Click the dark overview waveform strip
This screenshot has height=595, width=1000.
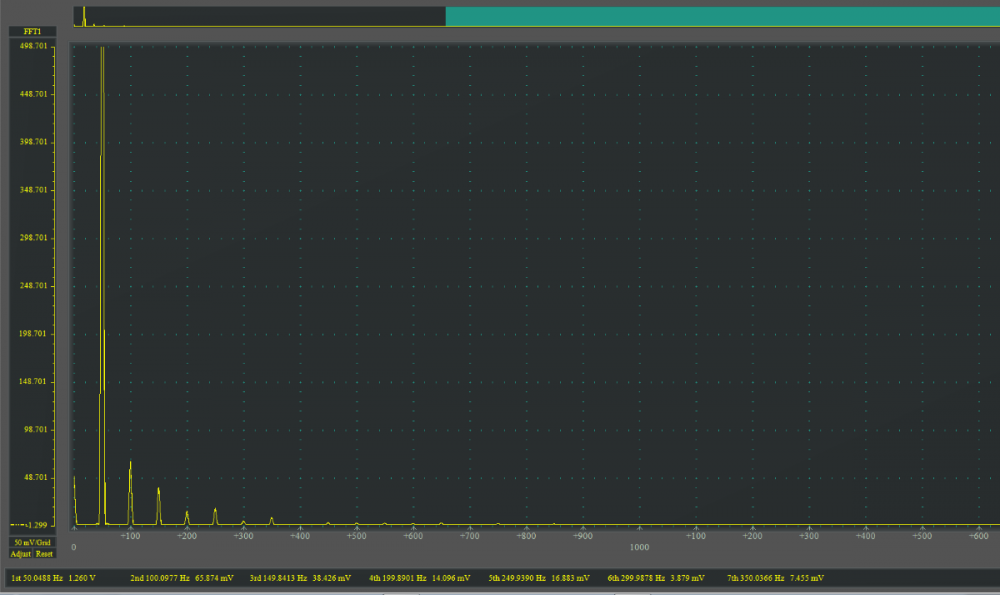point(260,16)
